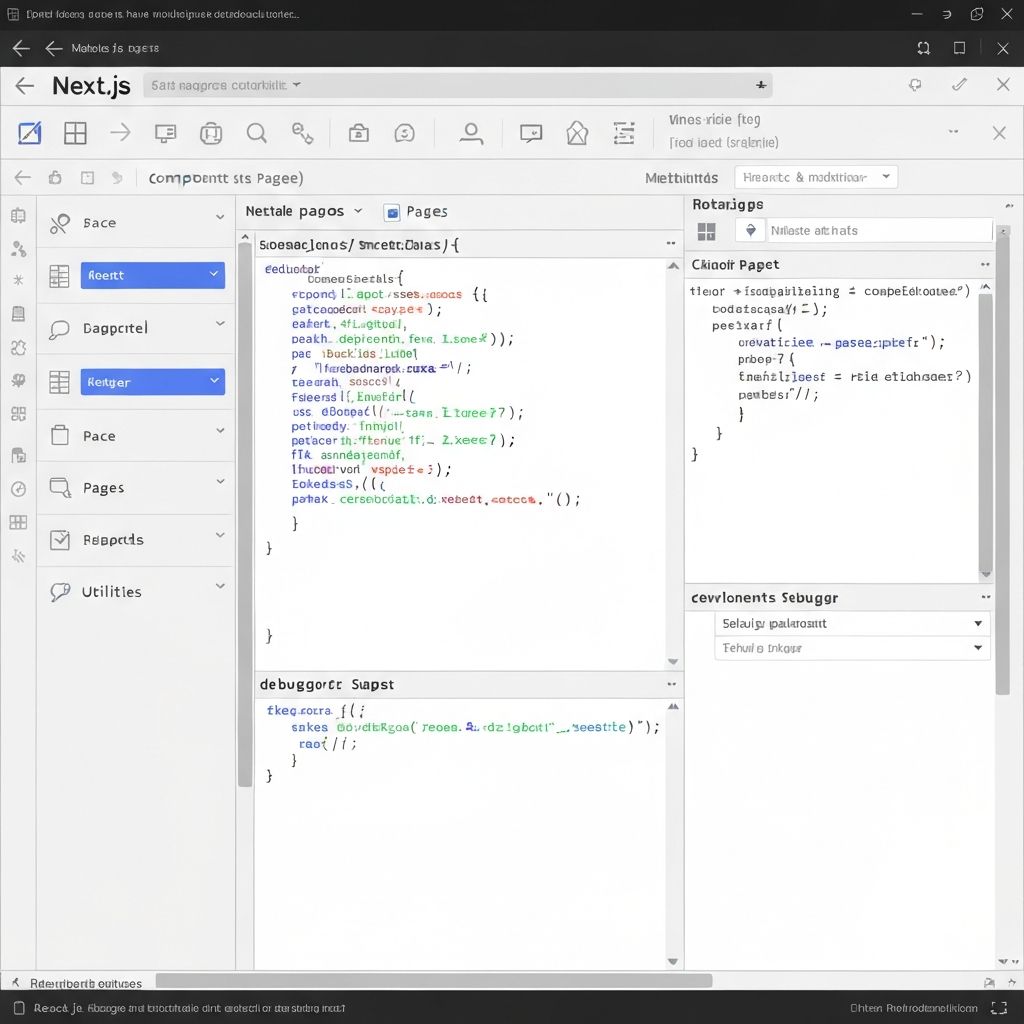
Task: Open Ckioolr Paget panel options menu
Action: pos(985,264)
